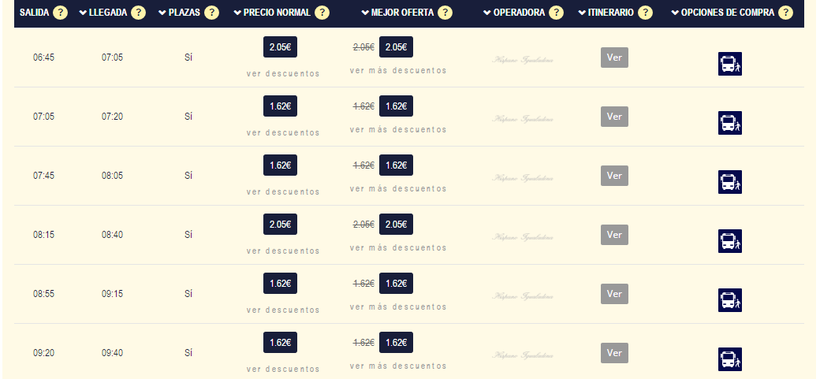This screenshot has width=820, height=379.
Task: Open bus purchase icon for 08:15 departure
Action: pos(730,241)
